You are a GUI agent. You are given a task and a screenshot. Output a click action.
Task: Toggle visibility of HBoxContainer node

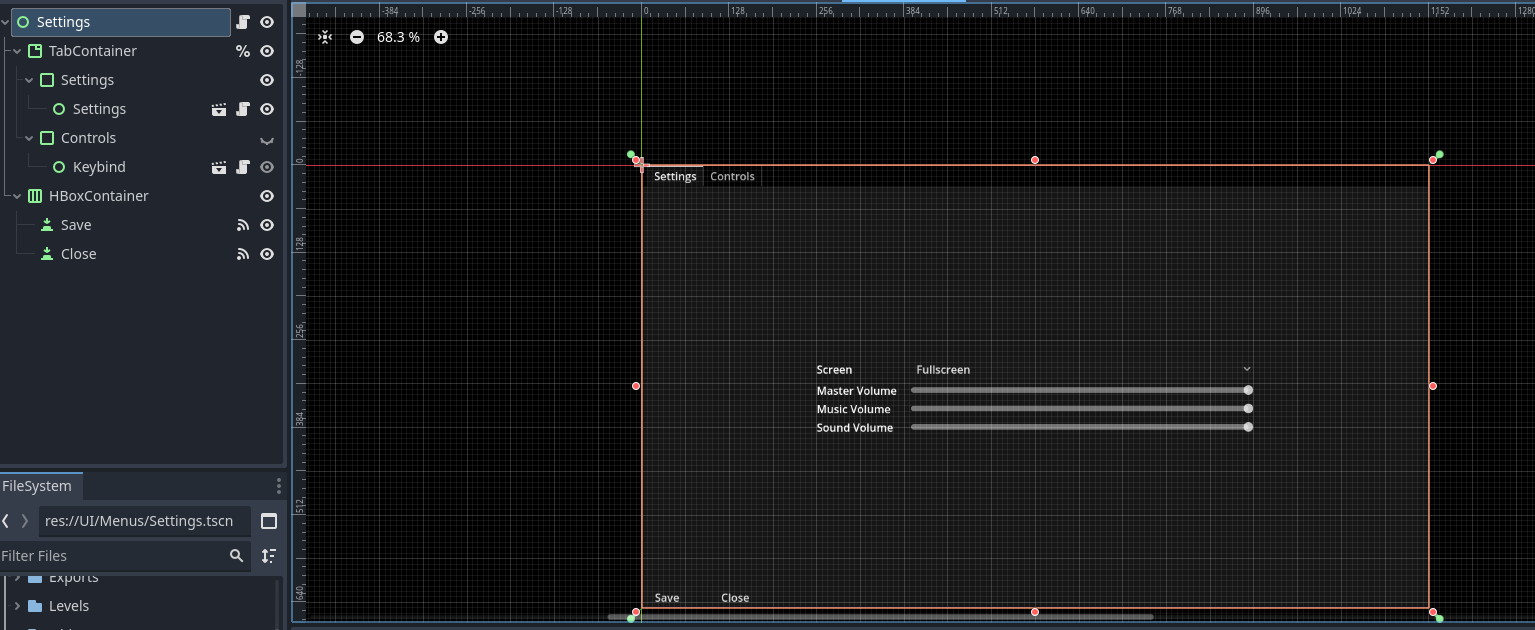tap(267, 196)
